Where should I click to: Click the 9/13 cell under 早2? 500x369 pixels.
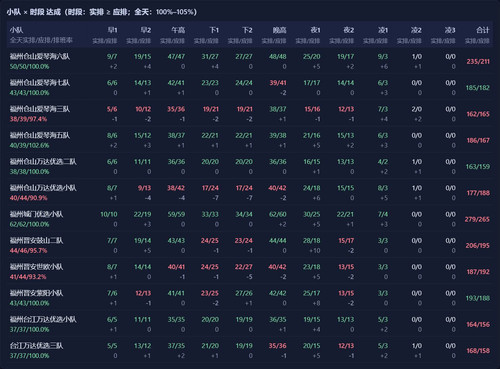coord(145,188)
